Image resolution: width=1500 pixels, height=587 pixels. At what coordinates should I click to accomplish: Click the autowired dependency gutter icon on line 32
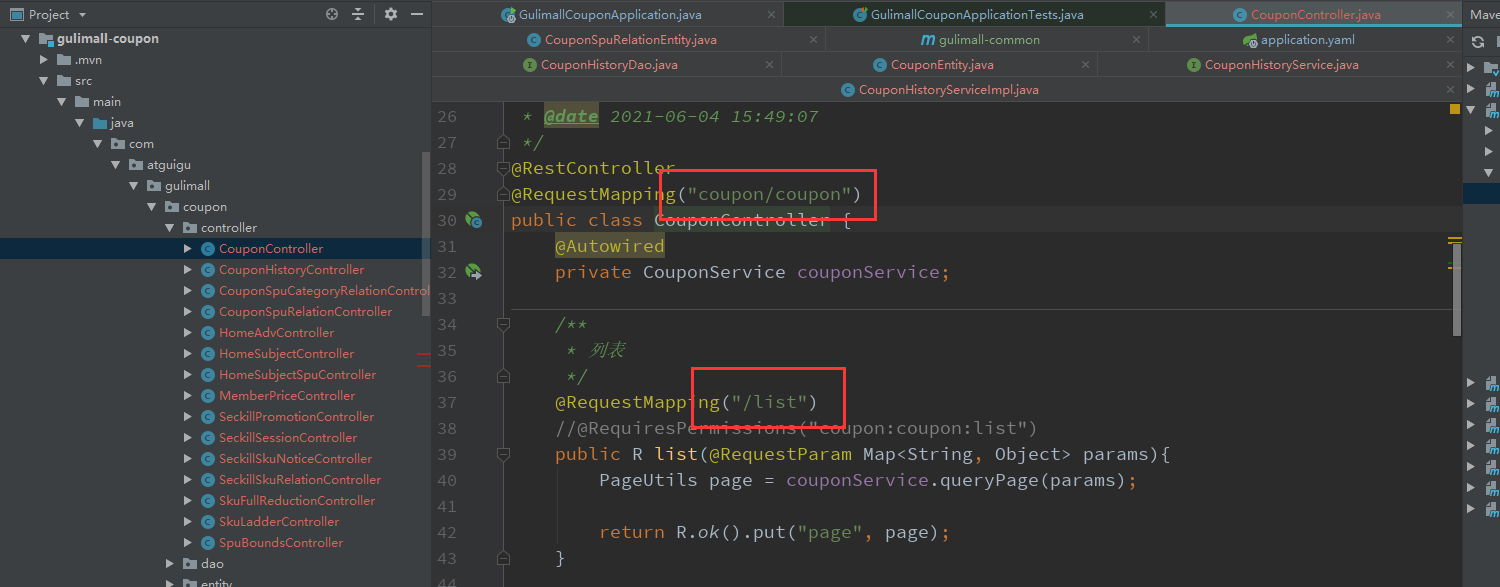474,272
